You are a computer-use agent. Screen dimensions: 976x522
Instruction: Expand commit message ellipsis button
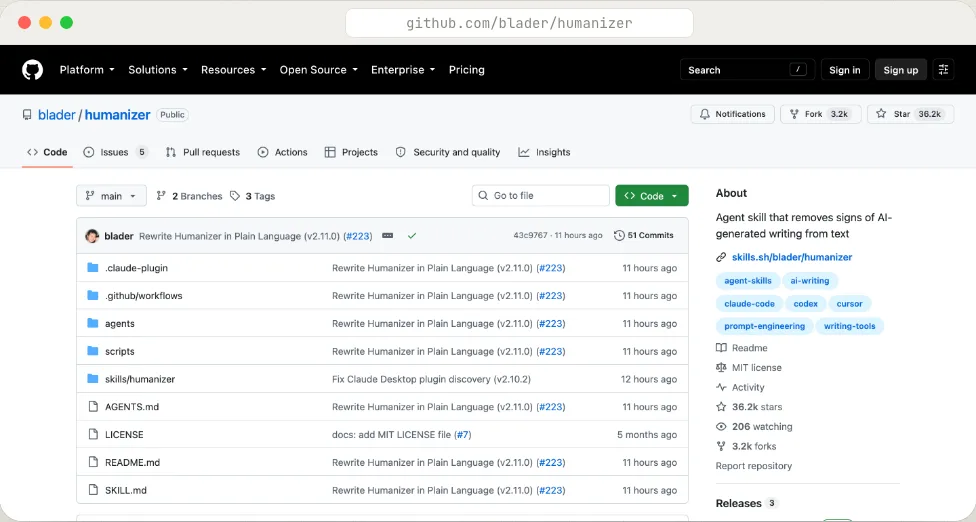coord(387,236)
